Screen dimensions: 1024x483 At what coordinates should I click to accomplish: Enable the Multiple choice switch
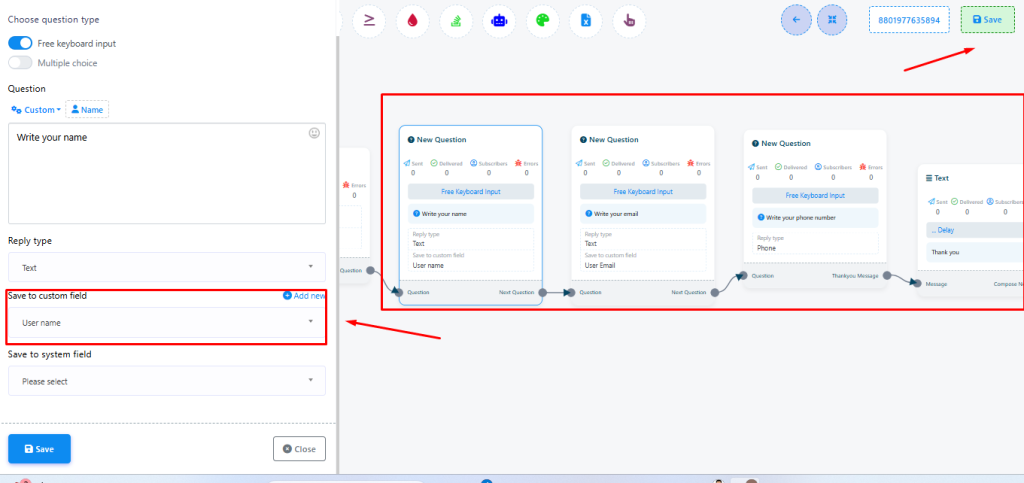[20, 63]
